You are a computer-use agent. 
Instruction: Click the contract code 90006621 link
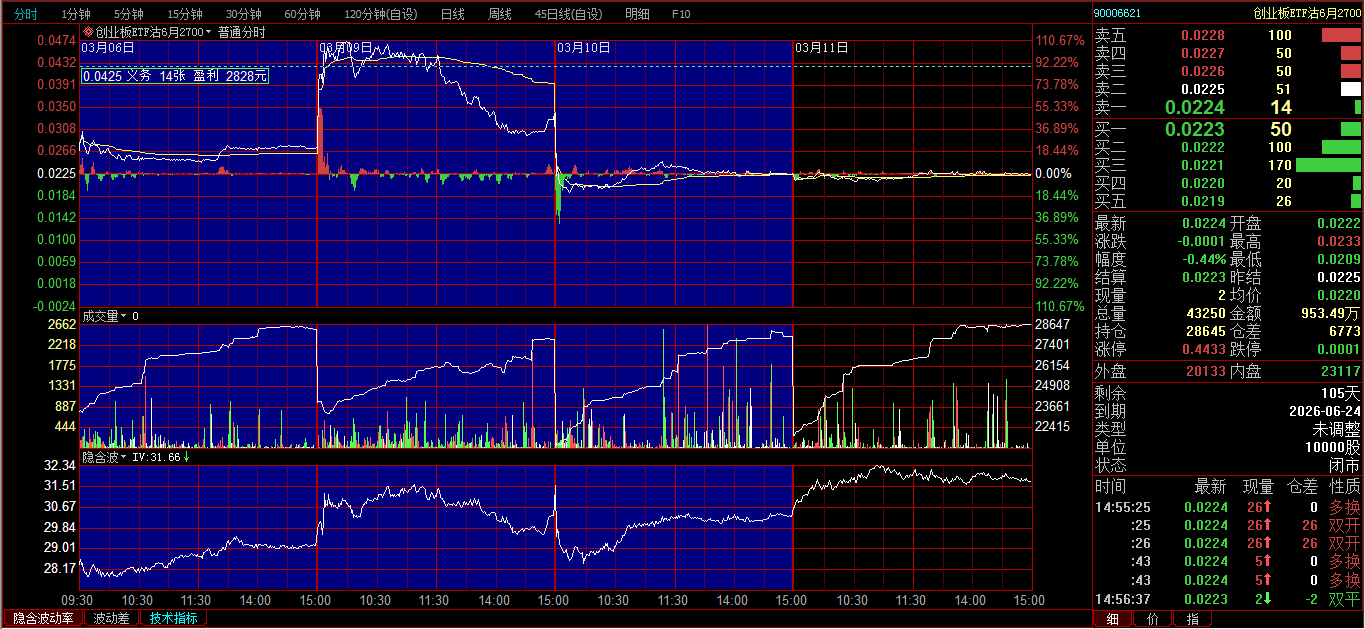1117,13
